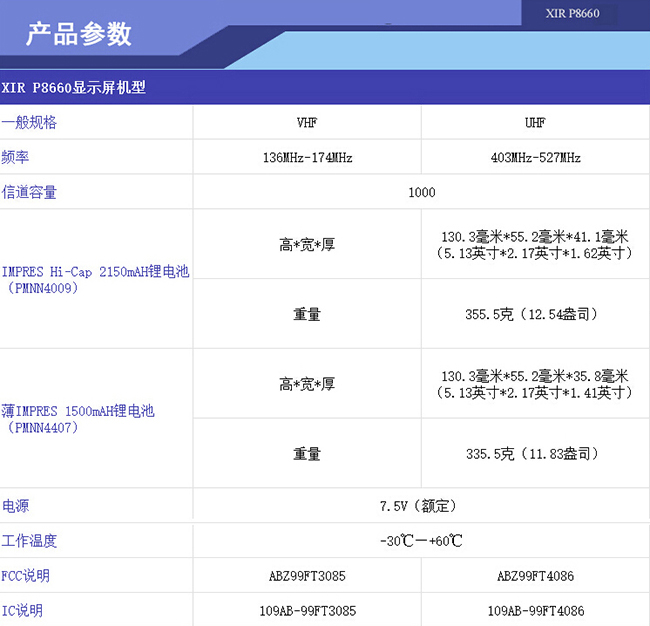Select the IC说明 row label
The height and width of the screenshot is (626, 650).
click(22, 610)
